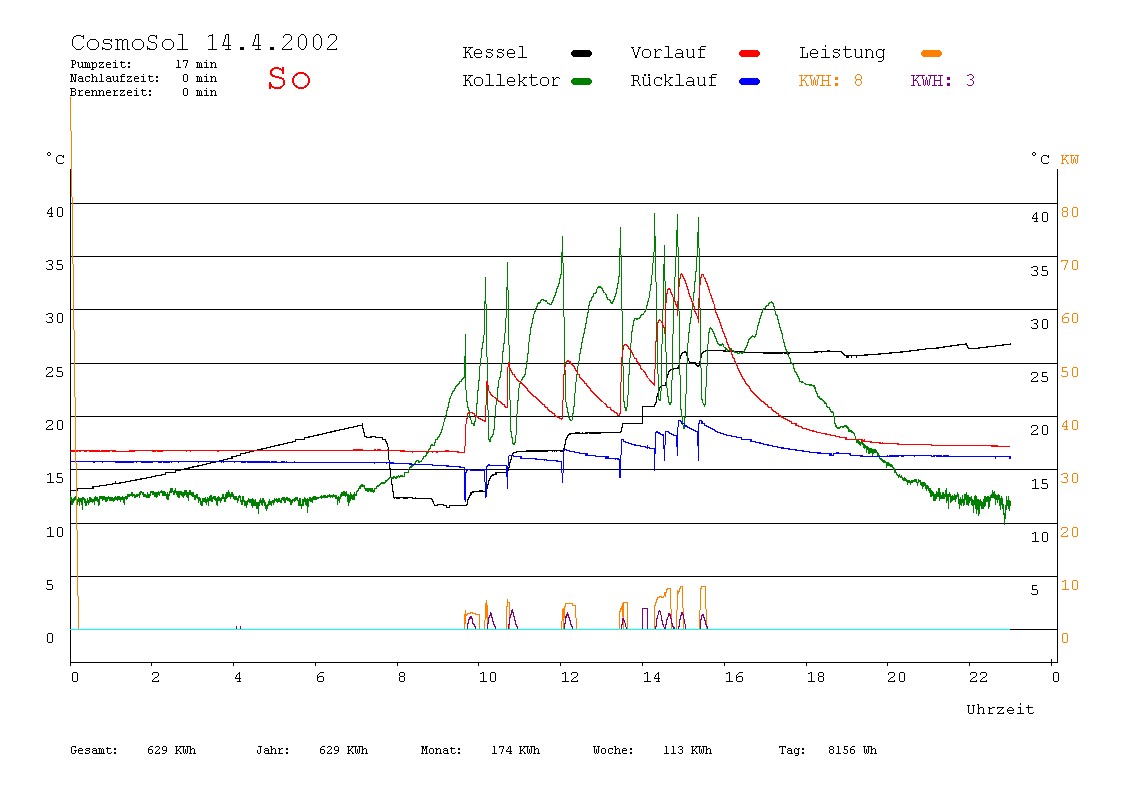Click the 'Jahr:' summary label

pyautogui.click(x=273, y=750)
